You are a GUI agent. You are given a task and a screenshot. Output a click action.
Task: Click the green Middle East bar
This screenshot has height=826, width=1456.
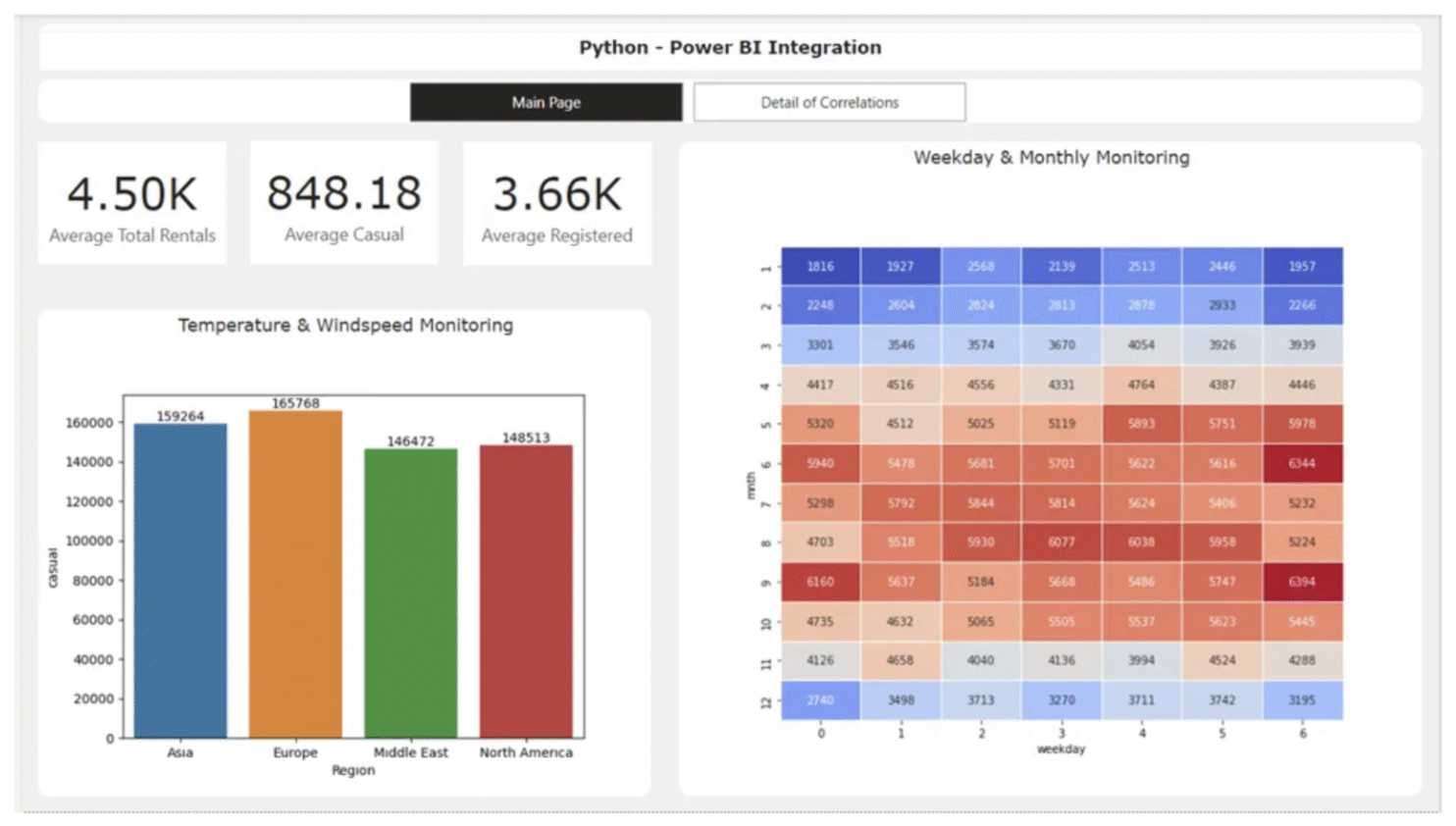[410, 594]
